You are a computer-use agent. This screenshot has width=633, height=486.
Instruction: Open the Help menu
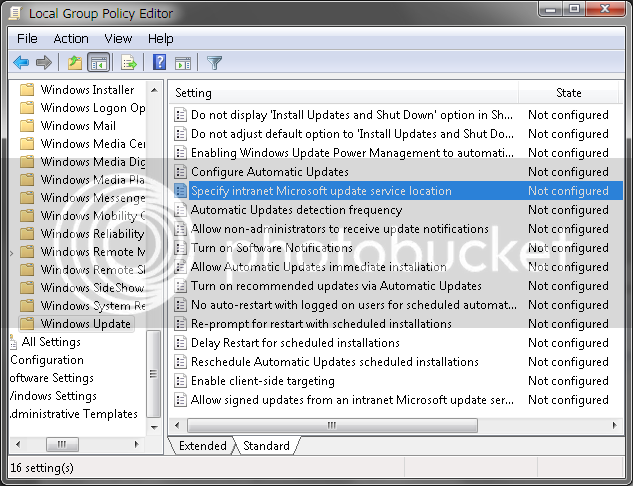point(160,39)
